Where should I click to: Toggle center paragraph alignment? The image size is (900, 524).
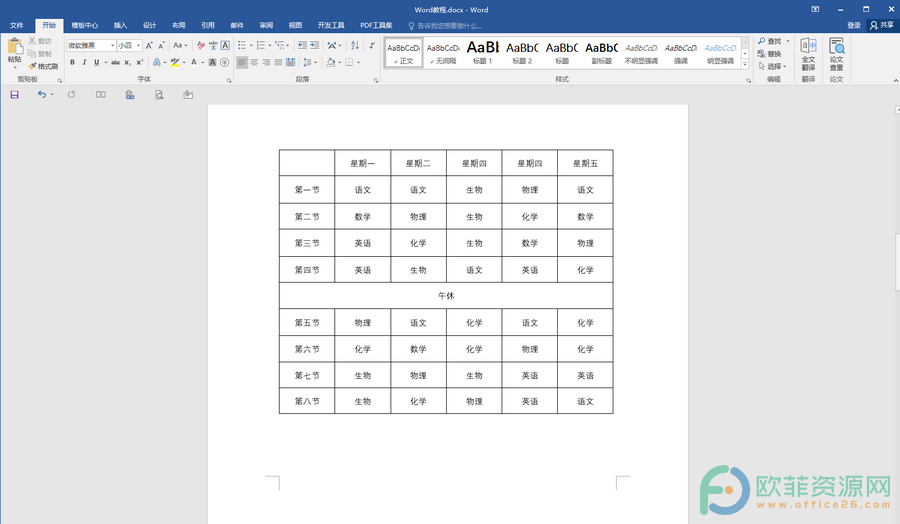coord(254,62)
